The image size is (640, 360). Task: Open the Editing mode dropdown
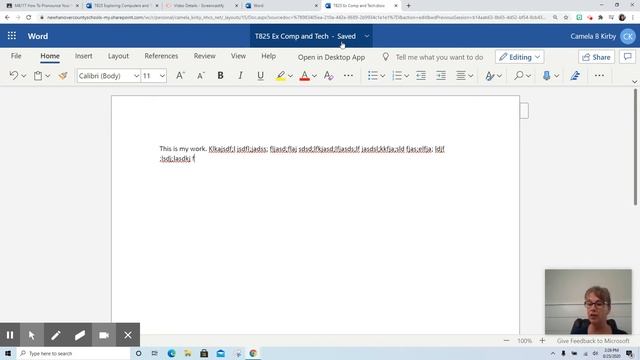click(520, 57)
